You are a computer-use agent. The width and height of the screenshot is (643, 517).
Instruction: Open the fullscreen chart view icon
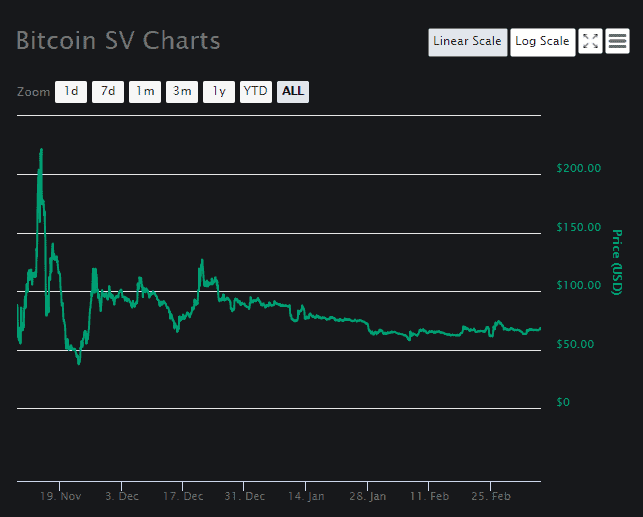click(x=590, y=41)
